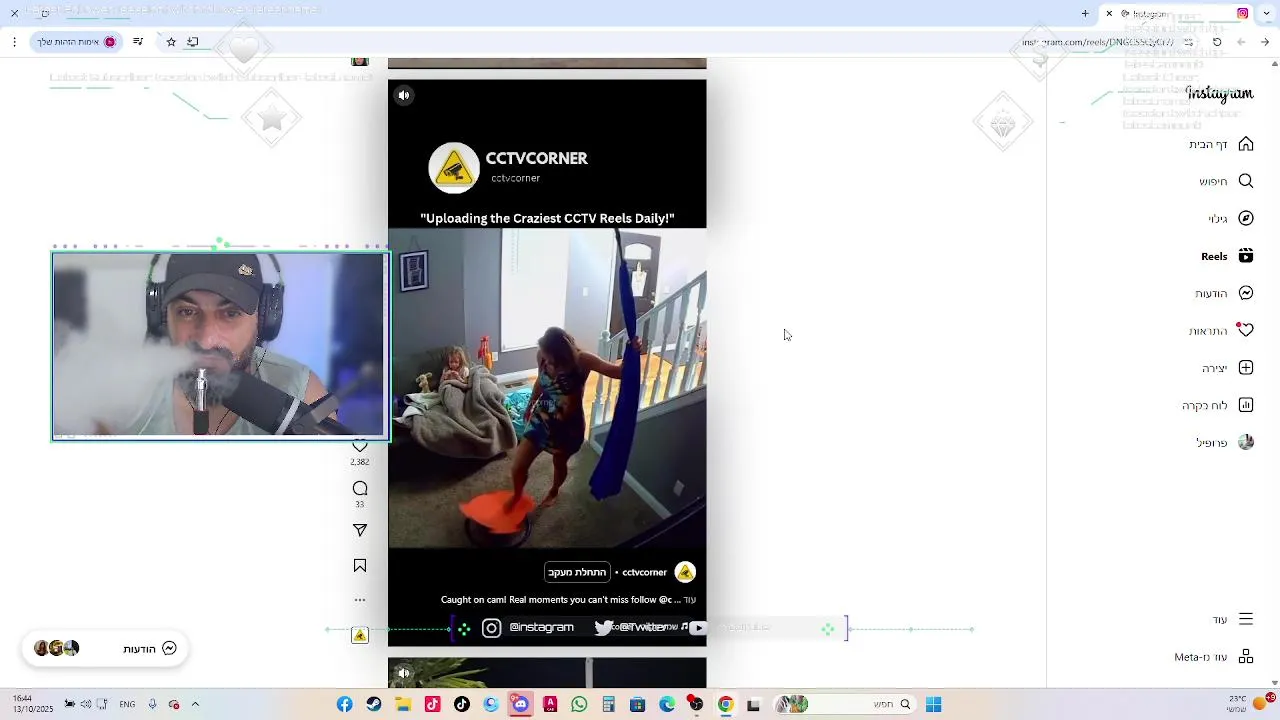Mute the CCTVCORNER reel audio
1280x720 pixels.
403,96
